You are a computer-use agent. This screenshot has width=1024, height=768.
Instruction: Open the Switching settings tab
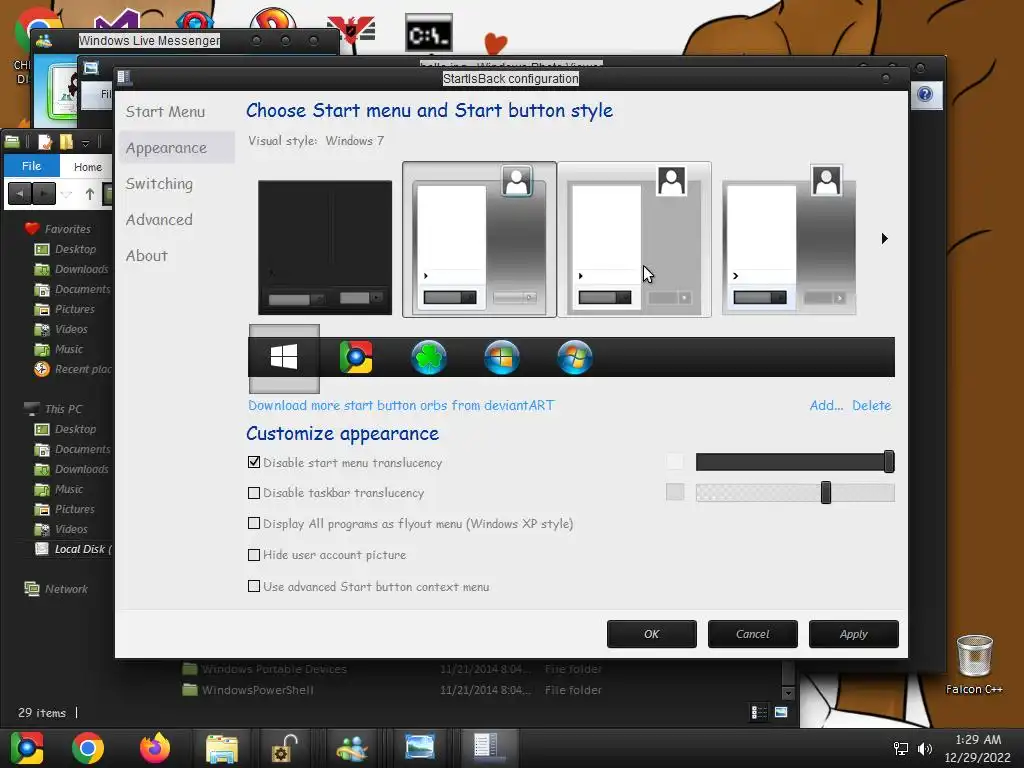[x=159, y=184]
